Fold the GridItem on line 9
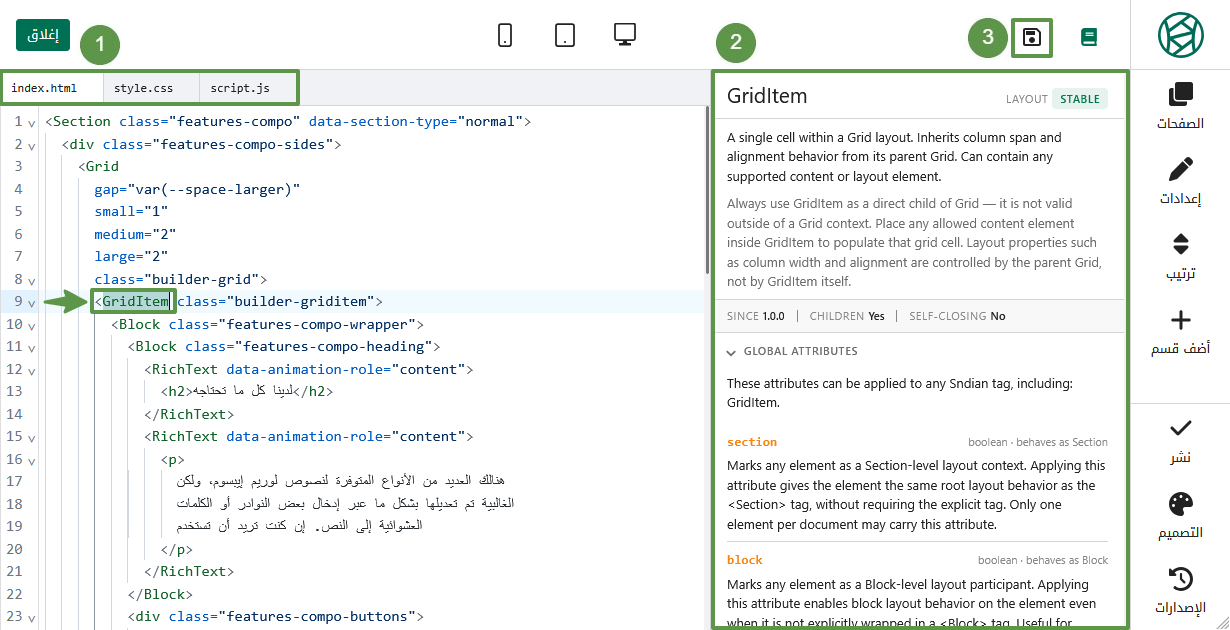Viewport: 1230px width, 630px height. click(32, 302)
